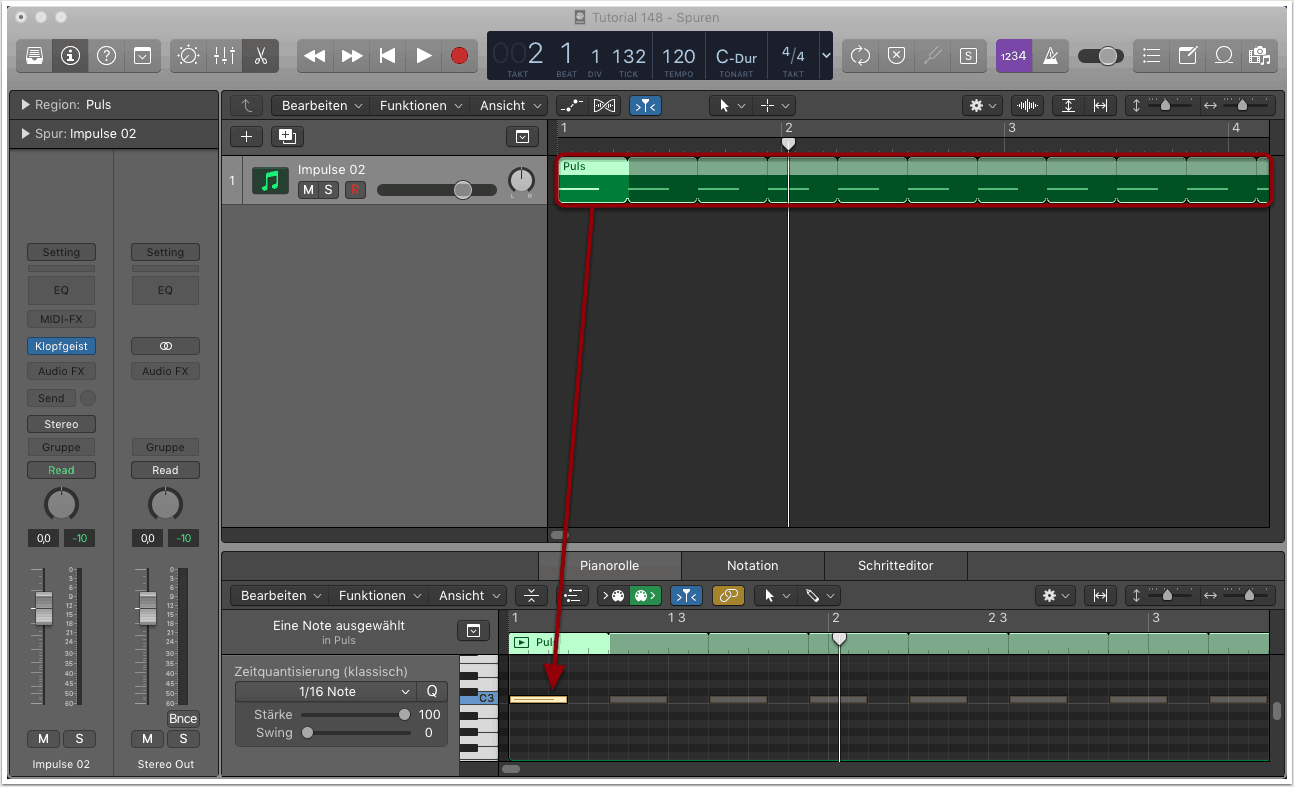
Task: Click the Add Track plus button
Action: tap(247, 137)
